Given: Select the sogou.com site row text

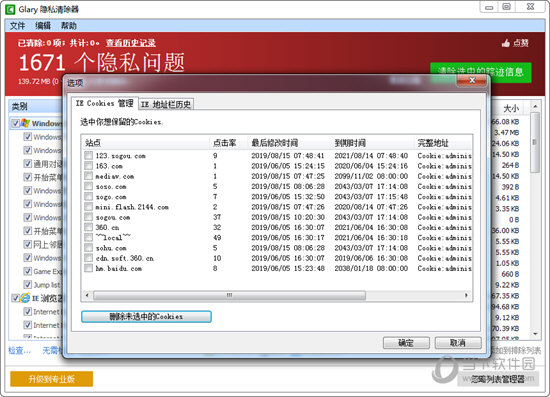Looking at the screenshot, I should click(x=113, y=217).
